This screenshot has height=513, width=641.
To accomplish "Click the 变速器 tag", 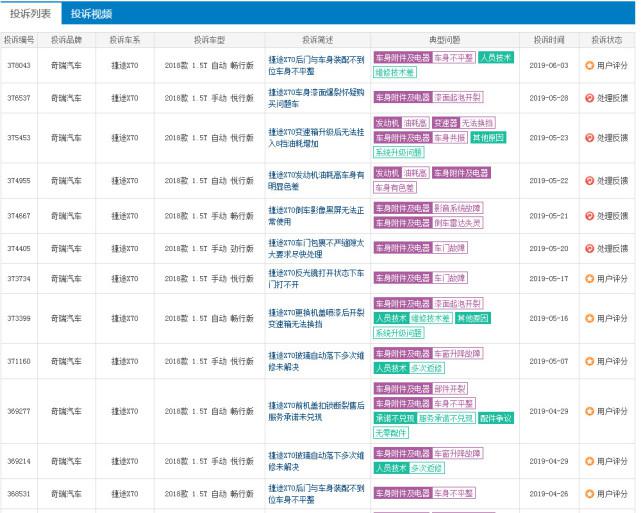I will pyautogui.click(x=446, y=123).
